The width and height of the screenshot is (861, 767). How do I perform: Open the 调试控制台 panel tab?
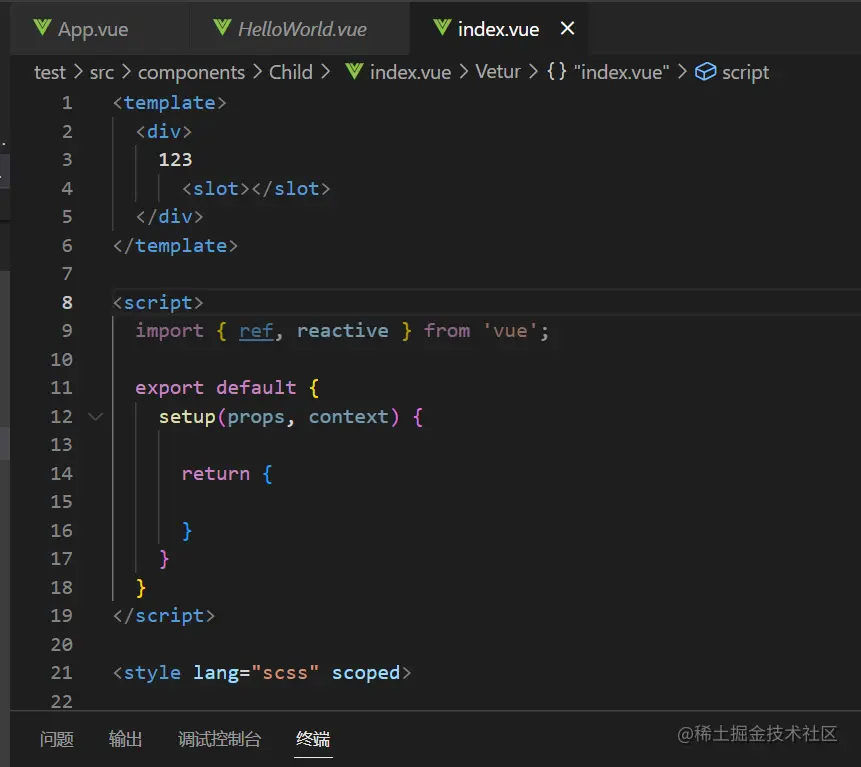pos(220,739)
